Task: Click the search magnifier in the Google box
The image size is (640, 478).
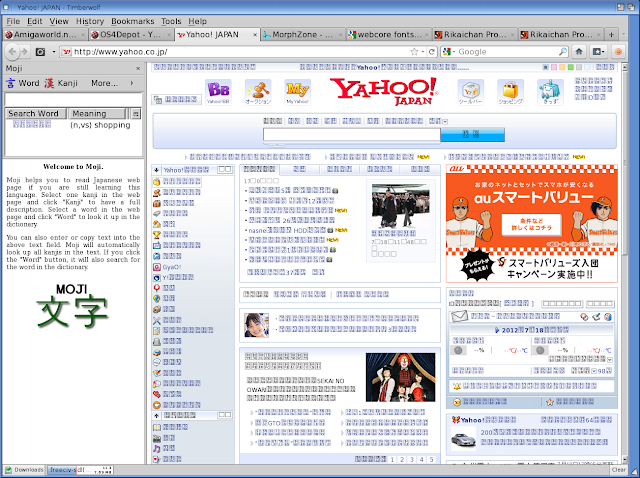Action: (562, 51)
